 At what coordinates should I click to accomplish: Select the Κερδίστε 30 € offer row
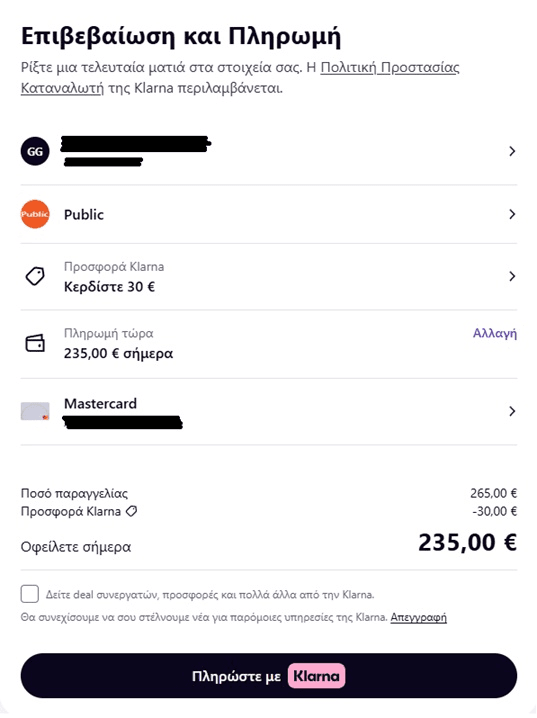(x=269, y=277)
